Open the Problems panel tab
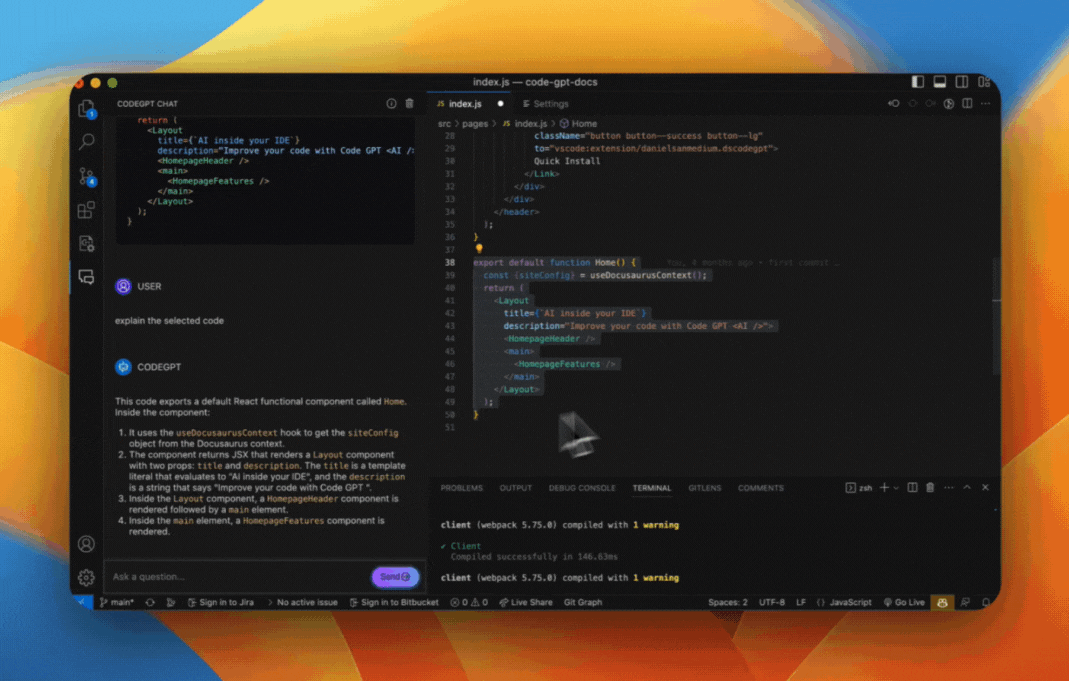Viewport: 1069px width, 681px height. click(x=462, y=488)
